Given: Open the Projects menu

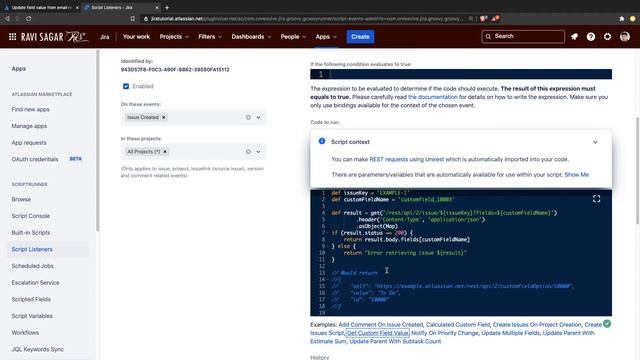Looking at the screenshot, I should coord(174,37).
